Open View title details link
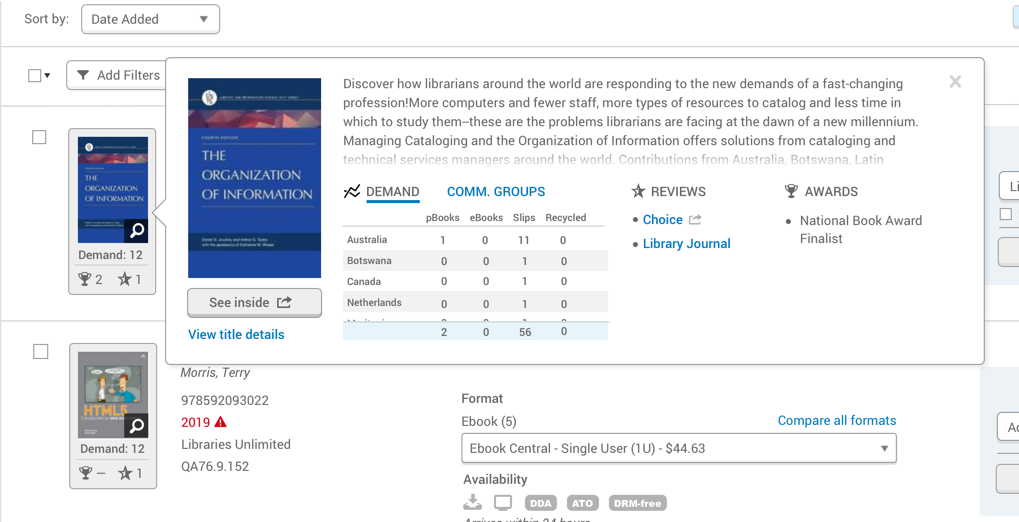This screenshot has height=522, width=1019. (x=236, y=335)
